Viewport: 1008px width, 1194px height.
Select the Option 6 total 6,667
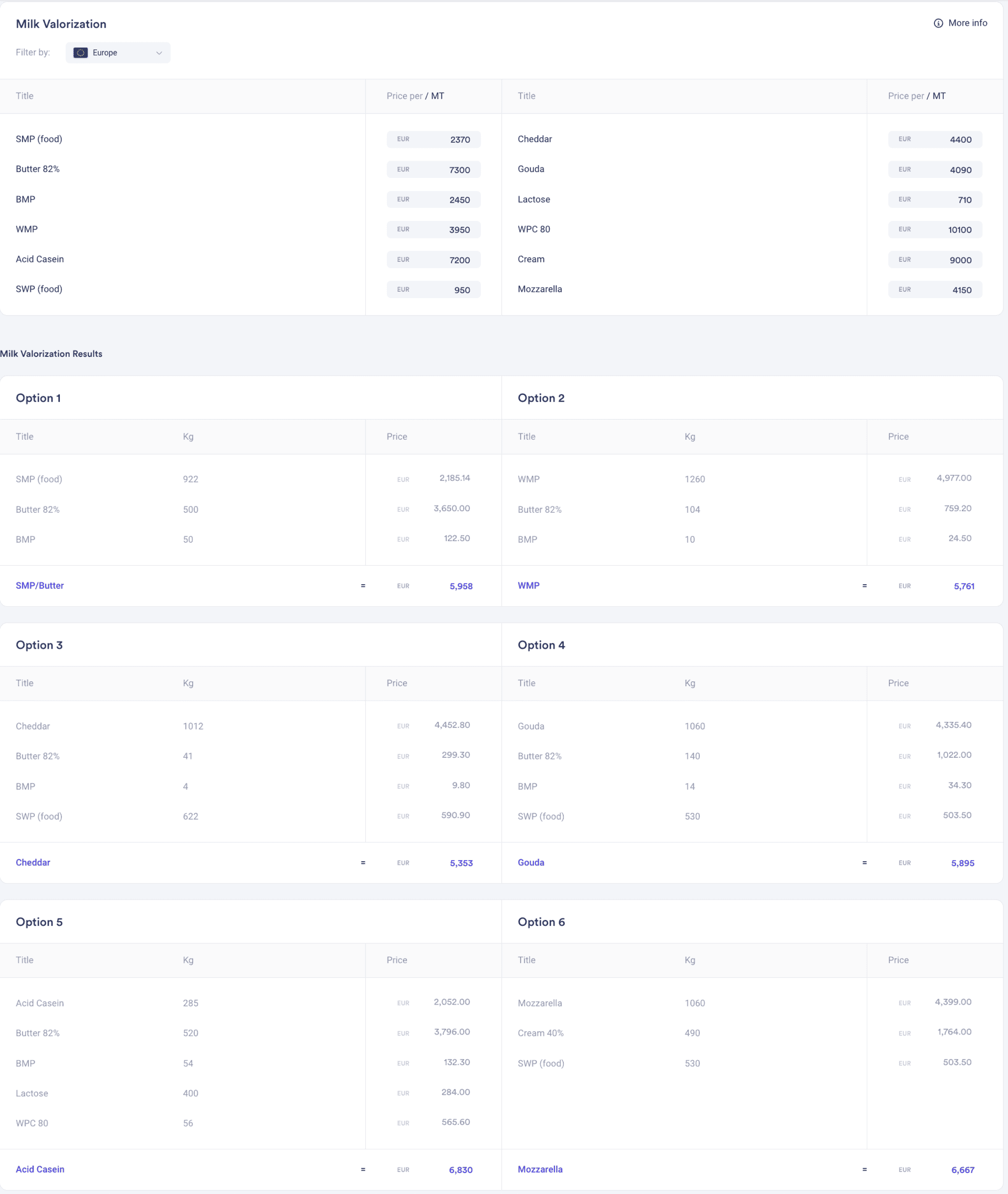click(x=963, y=1170)
